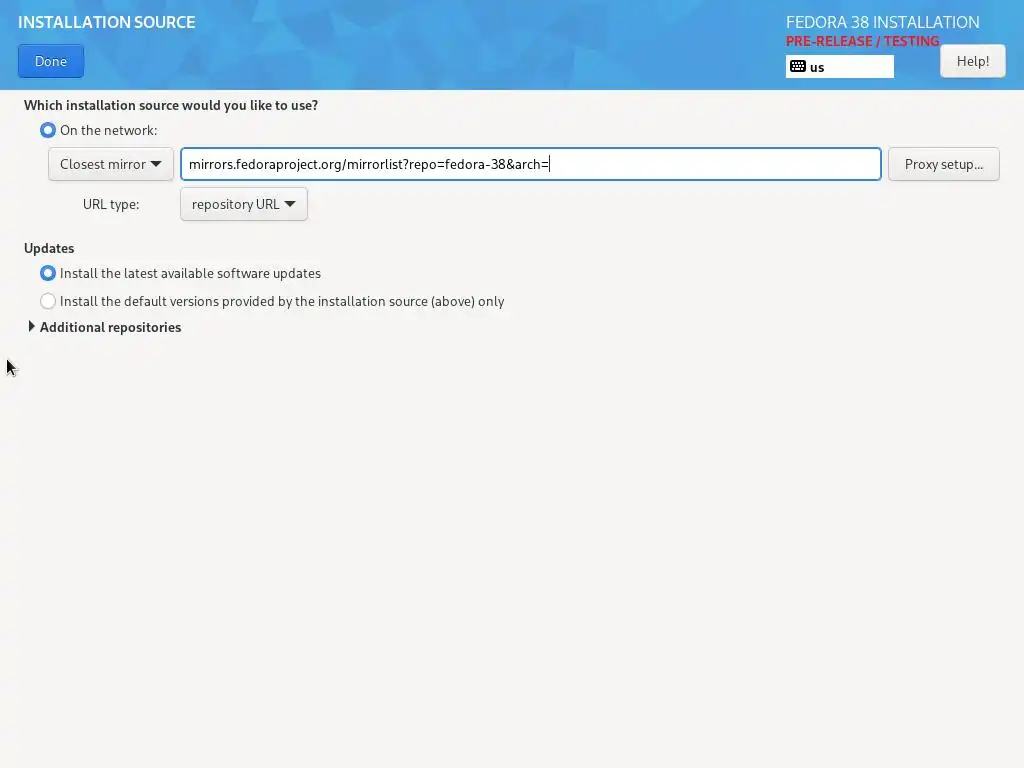Expand the Additional repositories section
This screenshot has height=768, width=1024.
(x=104, y=327)
